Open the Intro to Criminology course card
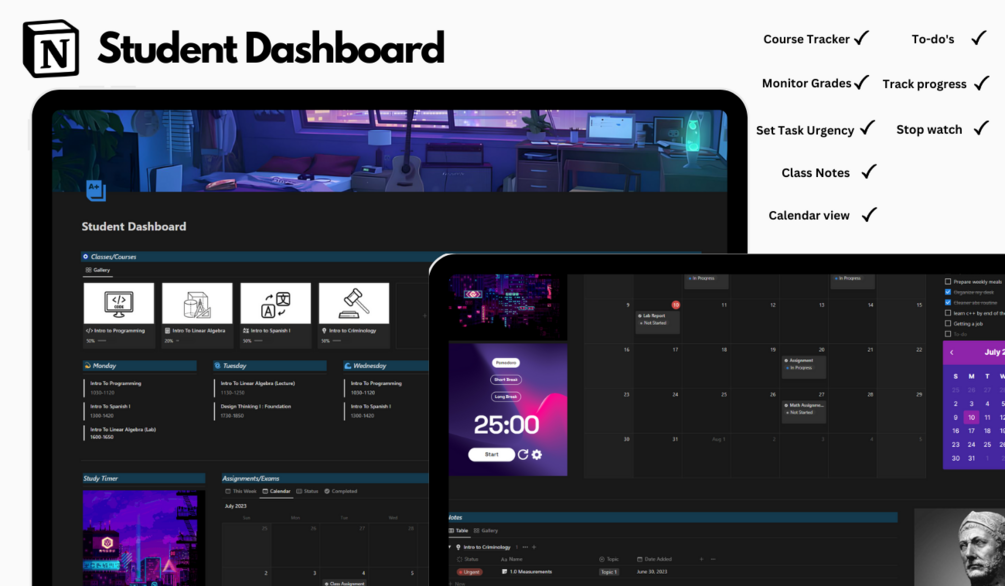1005x586 pixels. [x=354, y=315]
